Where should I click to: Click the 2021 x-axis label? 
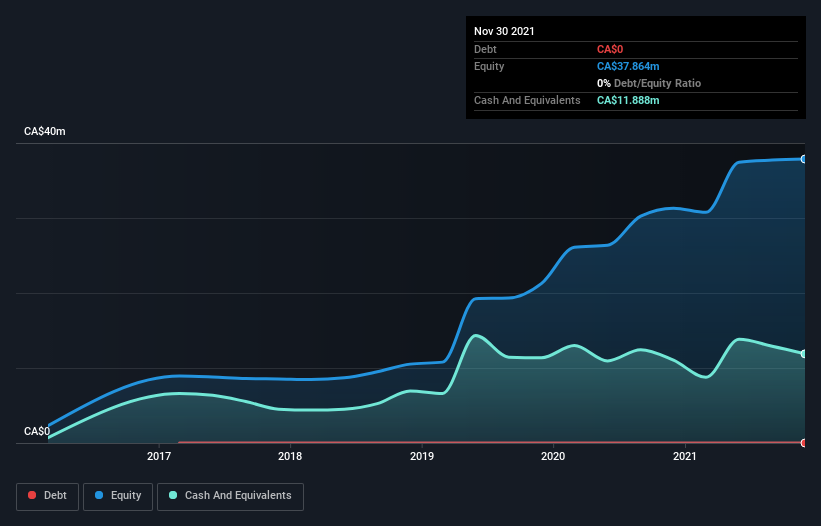point(684,456)
